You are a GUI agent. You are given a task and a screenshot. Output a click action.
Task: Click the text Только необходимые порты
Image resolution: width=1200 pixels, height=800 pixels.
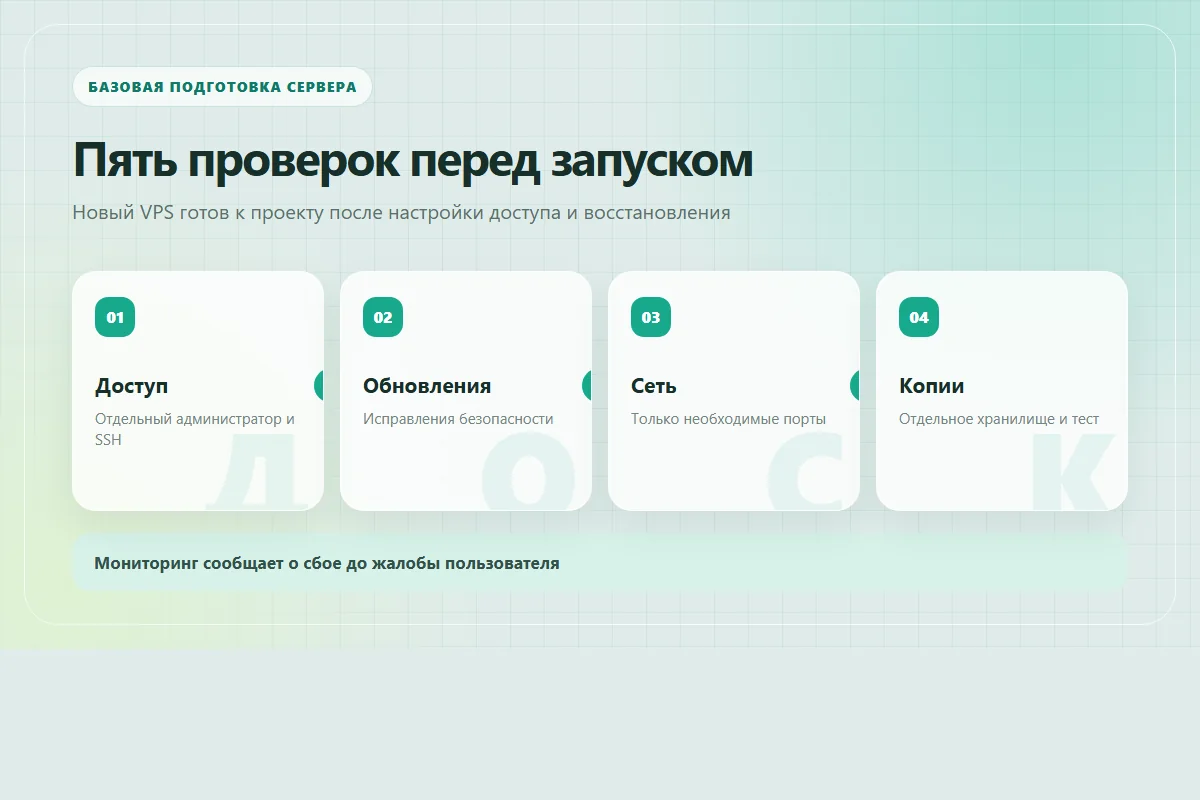pyautogui.click(x=729, y=419)
